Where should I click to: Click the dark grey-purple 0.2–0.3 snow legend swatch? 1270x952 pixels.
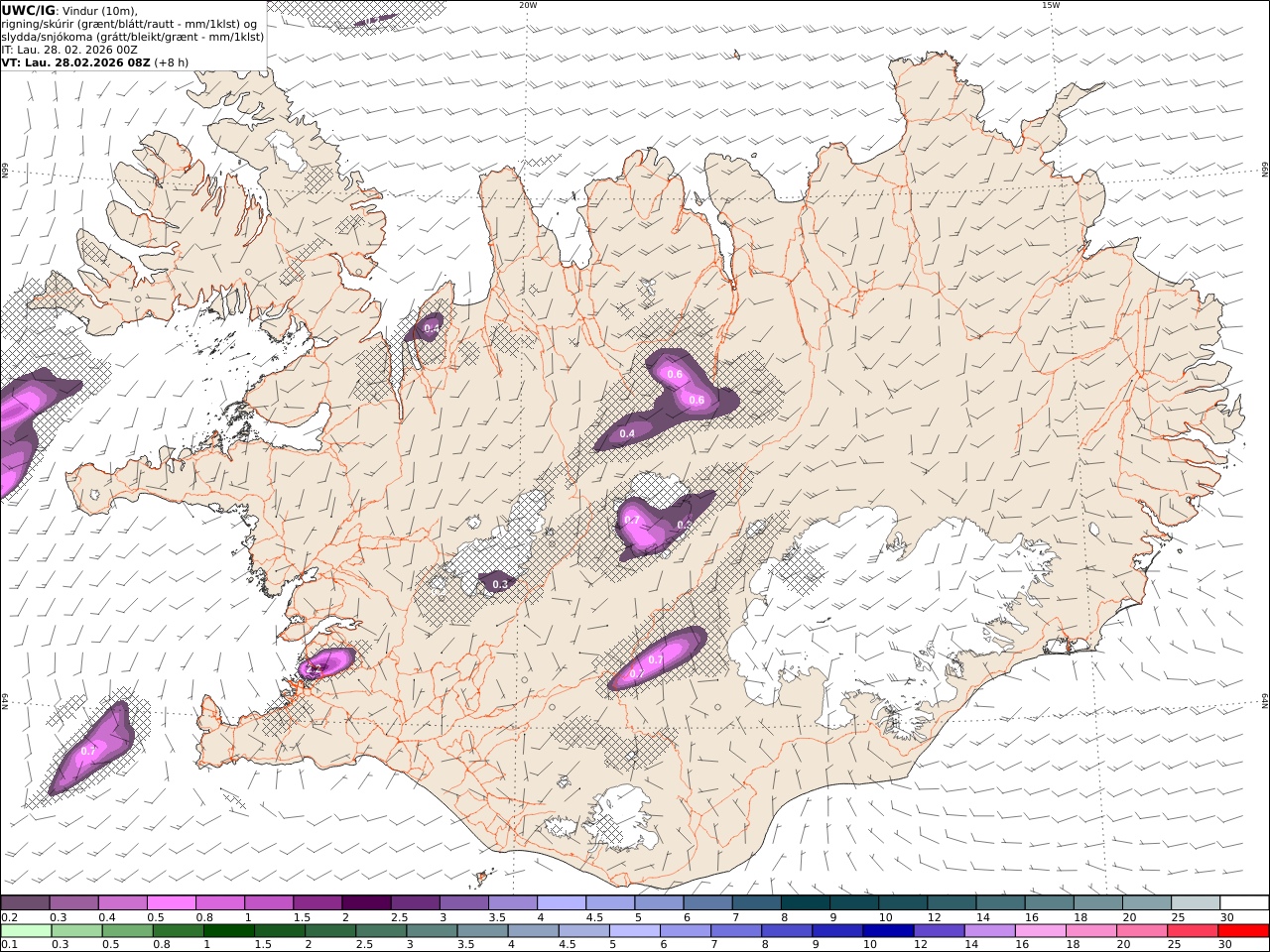[26, 903]
